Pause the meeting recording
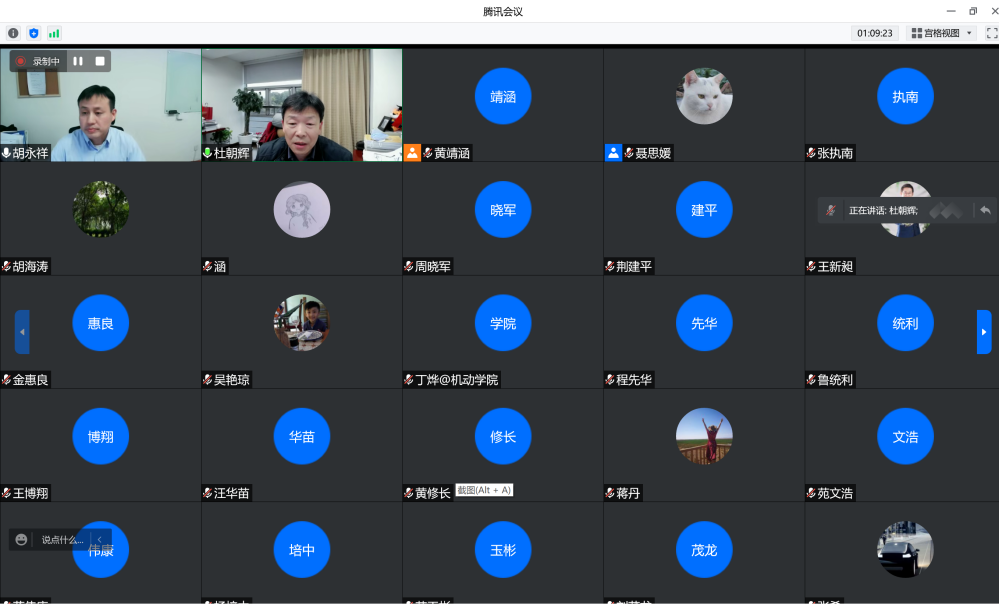The width and height of the screenshot is (999, 604). coord(78,61)
